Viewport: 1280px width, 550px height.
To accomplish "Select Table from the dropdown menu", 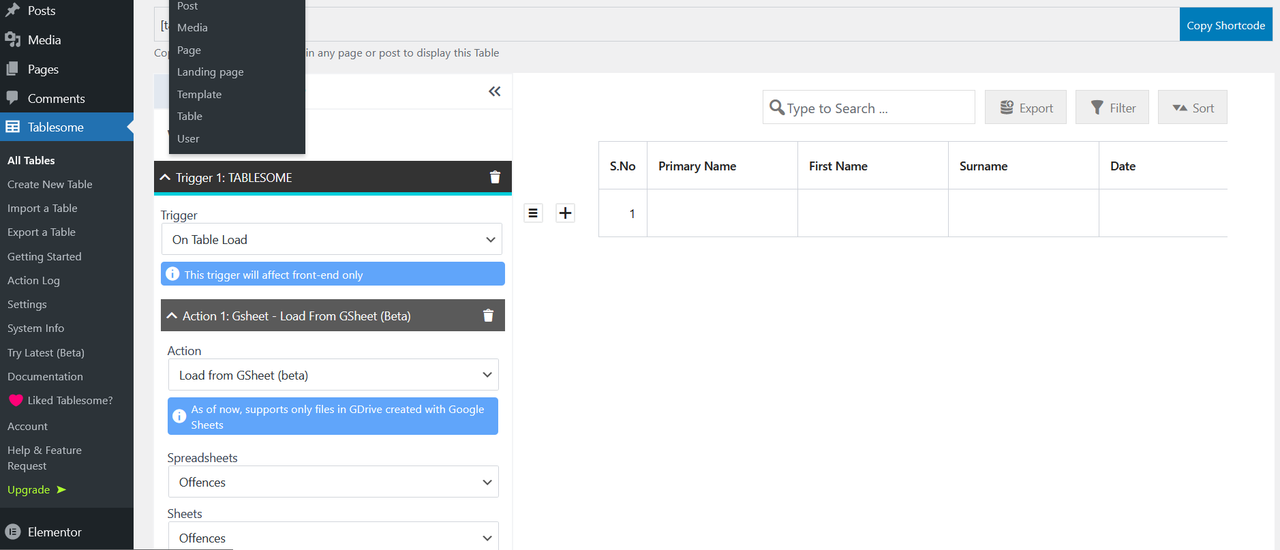I will click(x=237, y=116).
